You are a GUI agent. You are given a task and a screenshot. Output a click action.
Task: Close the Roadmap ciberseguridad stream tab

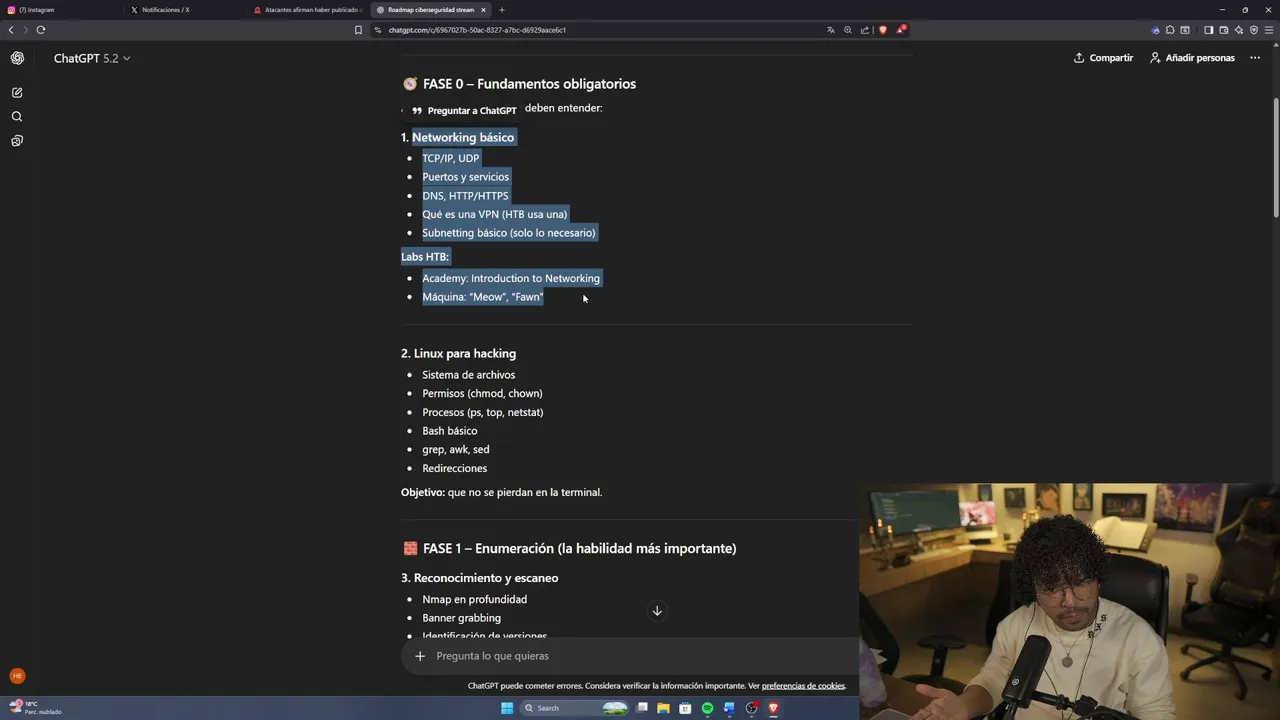(483, 10)
